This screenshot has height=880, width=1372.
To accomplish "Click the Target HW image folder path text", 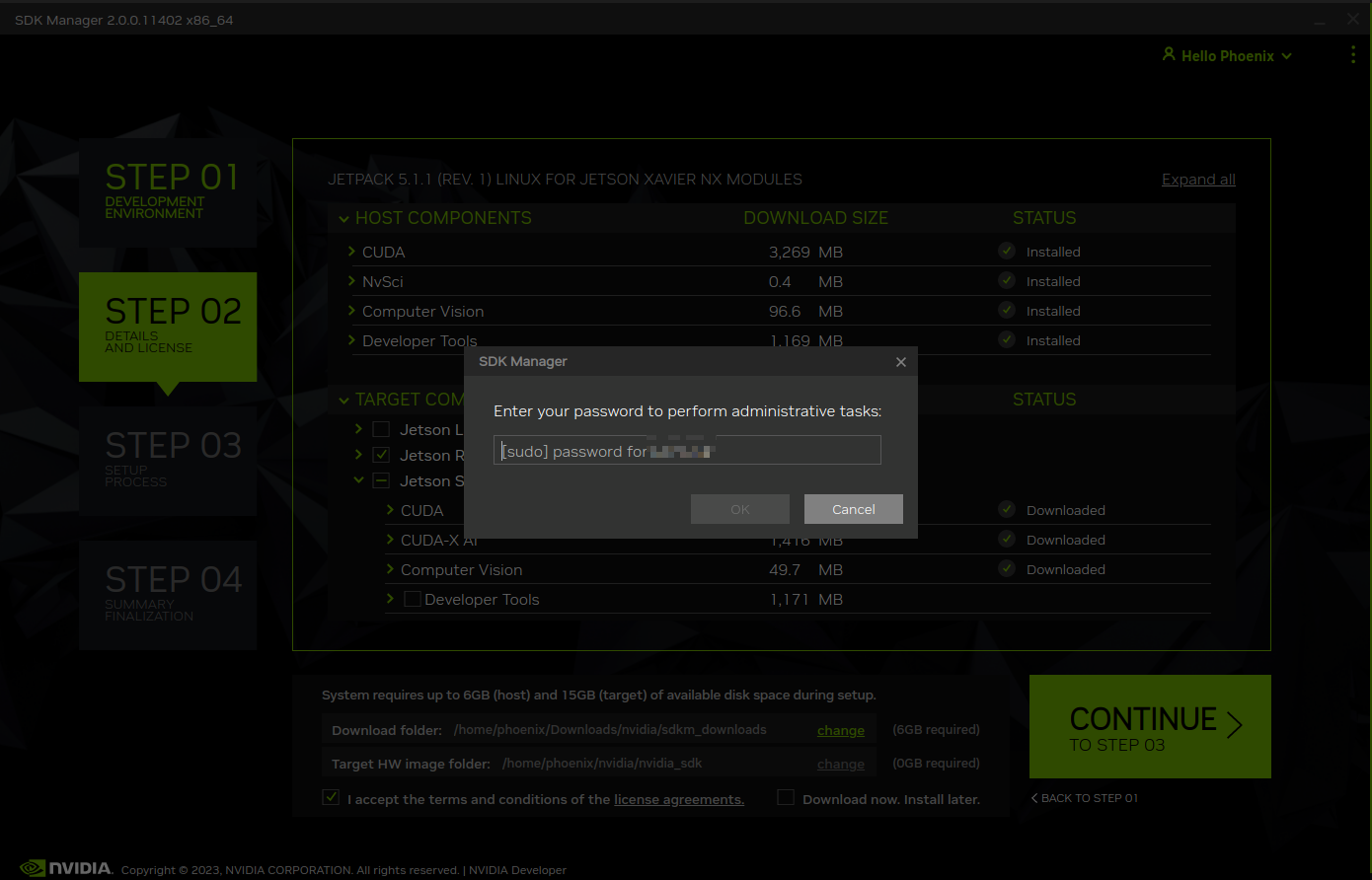I will tap(602, 764).
